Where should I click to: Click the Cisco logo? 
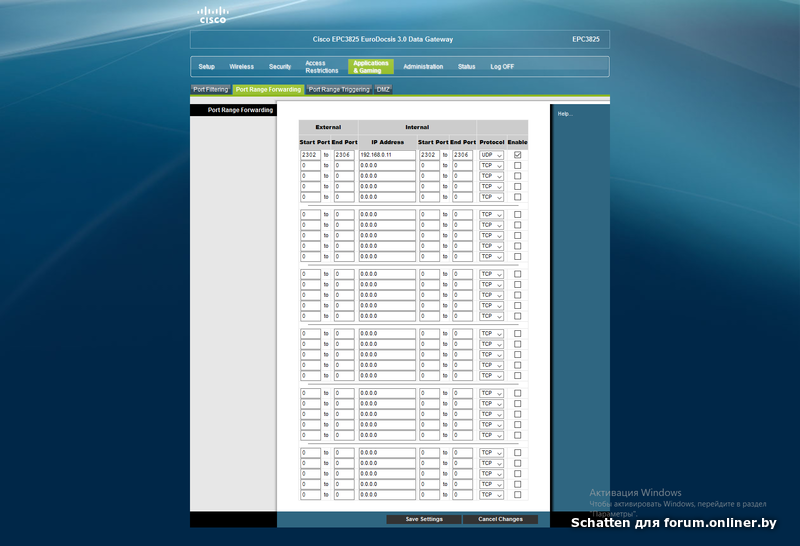(211, 15)
